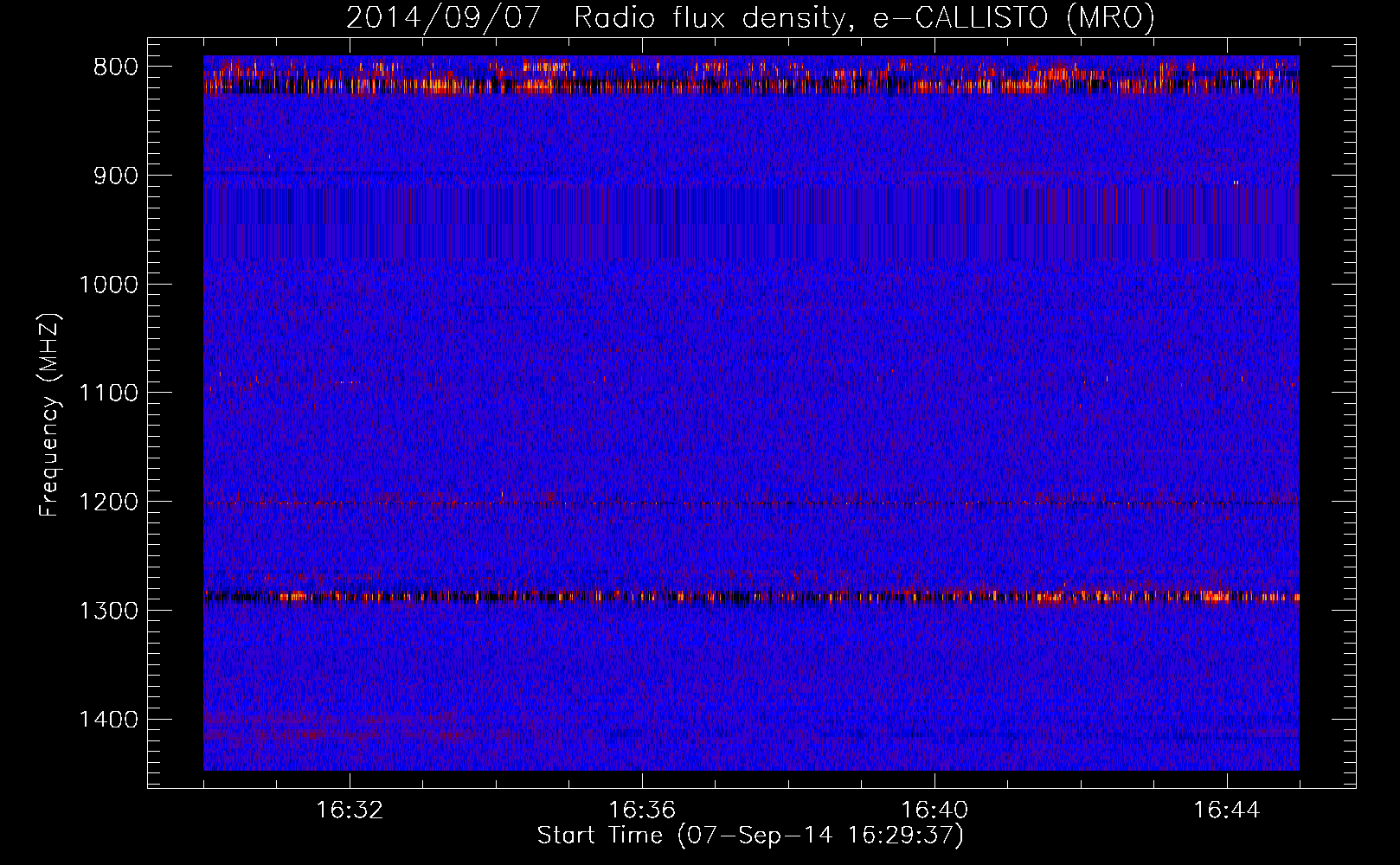
Task: Select the 16:40 time tick label
Action: pyautogui.click(x=934, y=811)
